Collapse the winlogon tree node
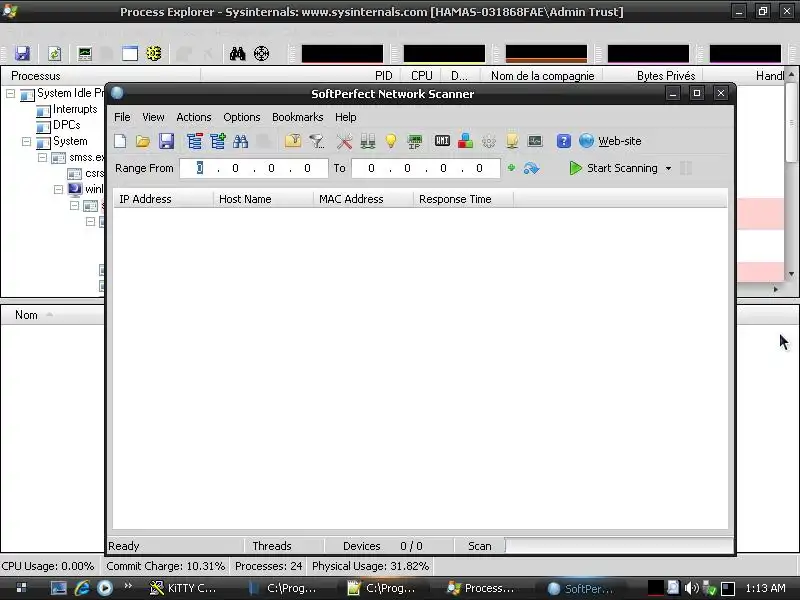The width and height of the screenshot is (800, 600). 58,189
